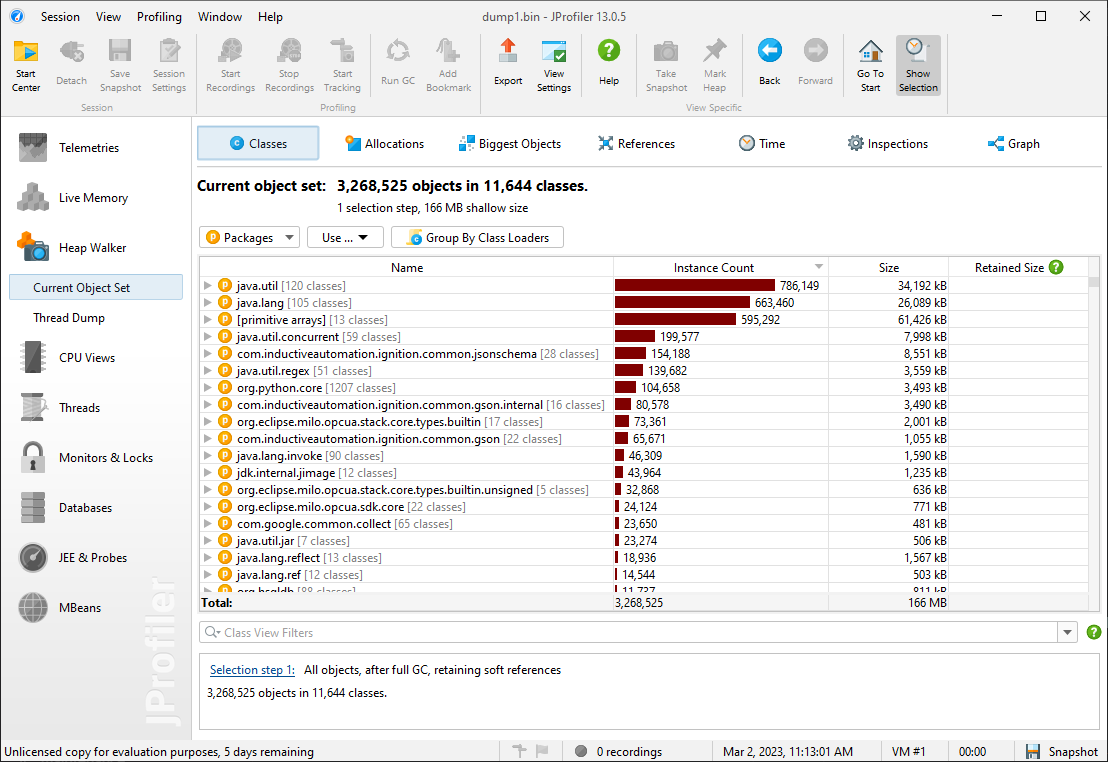Open Class View Filters history dropdown

coord(1067,633)
